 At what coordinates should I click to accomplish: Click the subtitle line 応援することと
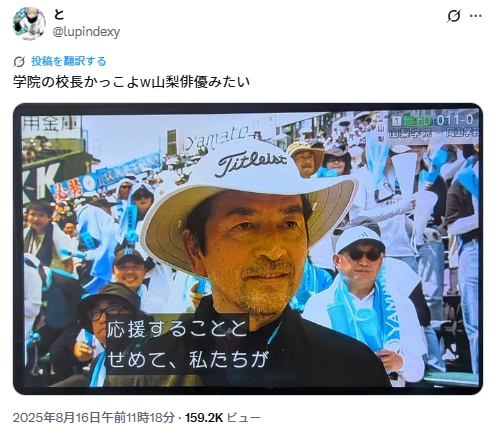tap(177, 328)
